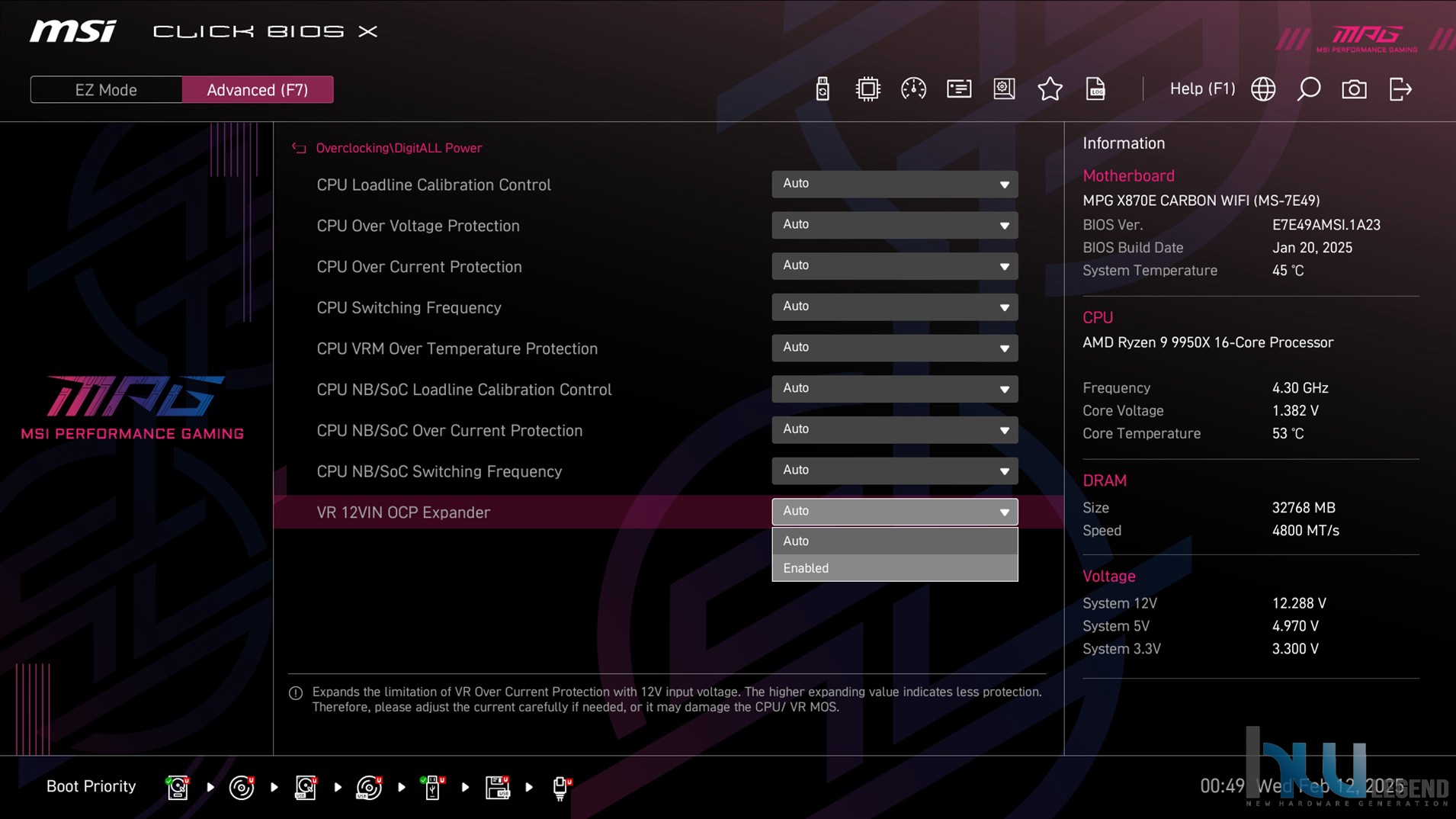Choose Auto in OCP Expander list

pos(894,541)
